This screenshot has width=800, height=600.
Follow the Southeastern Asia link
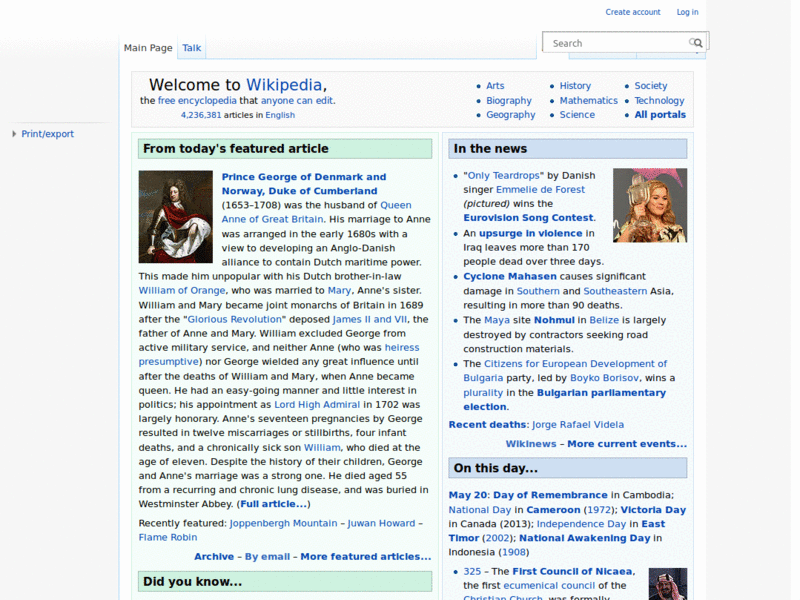coord(615,291)
